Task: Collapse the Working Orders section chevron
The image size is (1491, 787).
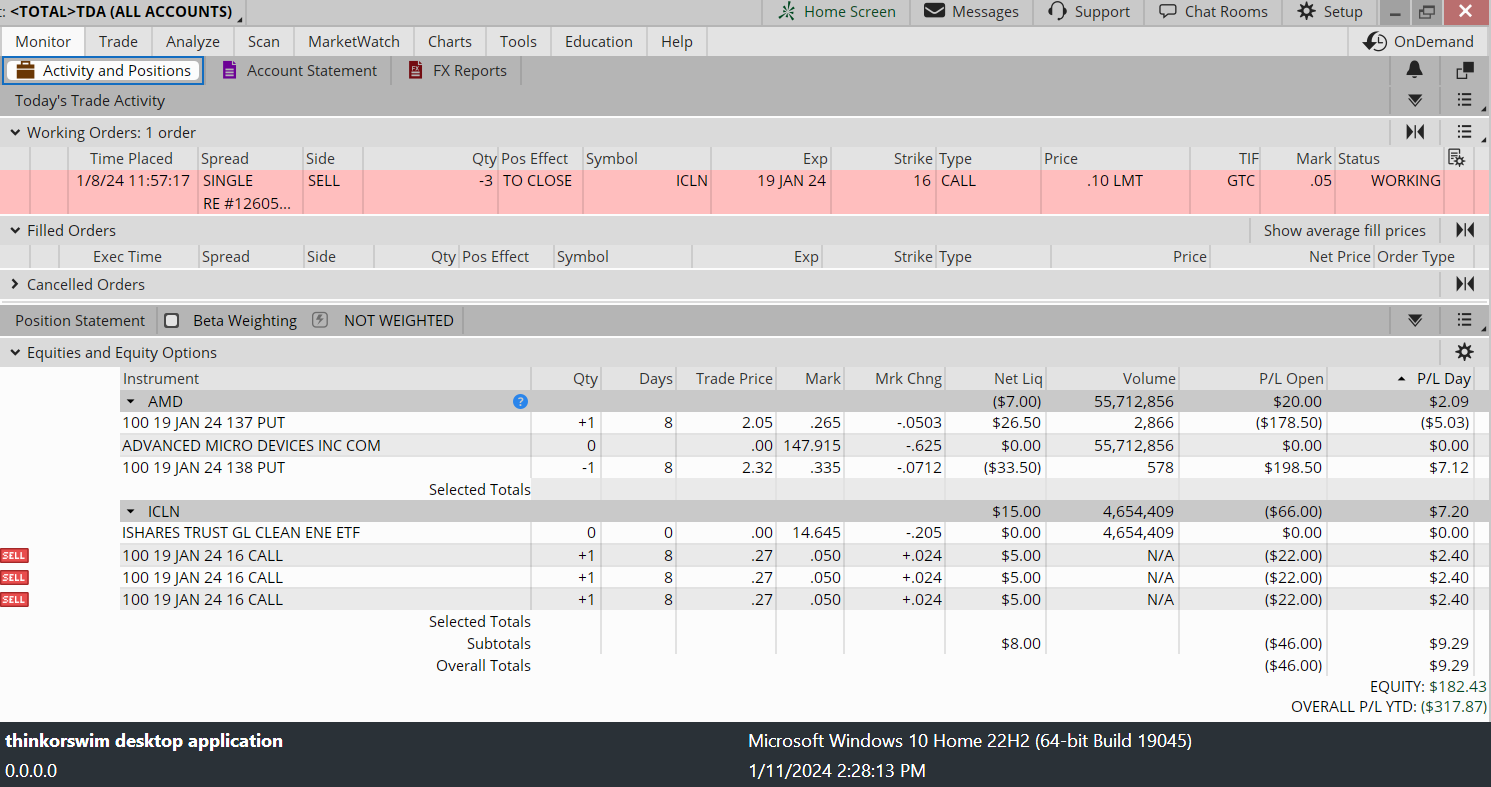Action: pos(15,132)
